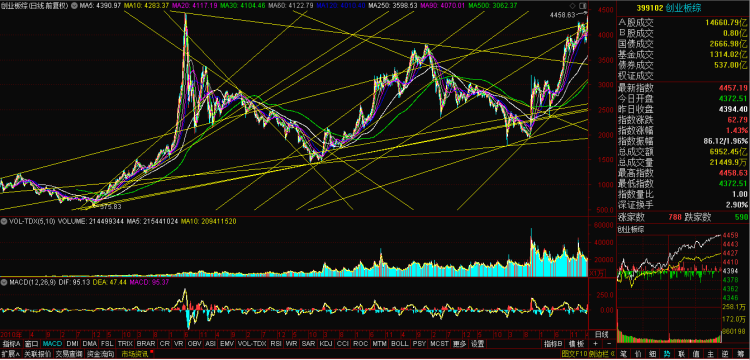Image resolution: width=750 pixels, height=360 pixels.
Task: Choose the VR indicator tab
Action: point(179,344)
